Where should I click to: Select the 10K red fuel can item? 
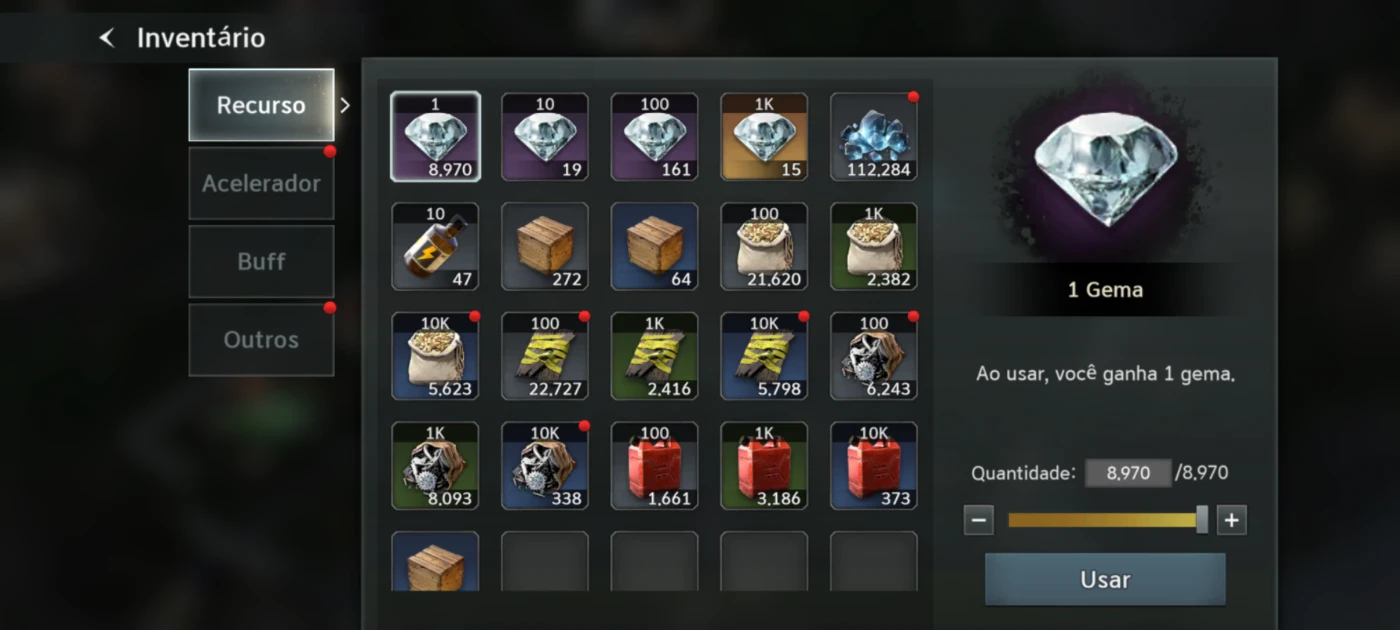(874, 466)
